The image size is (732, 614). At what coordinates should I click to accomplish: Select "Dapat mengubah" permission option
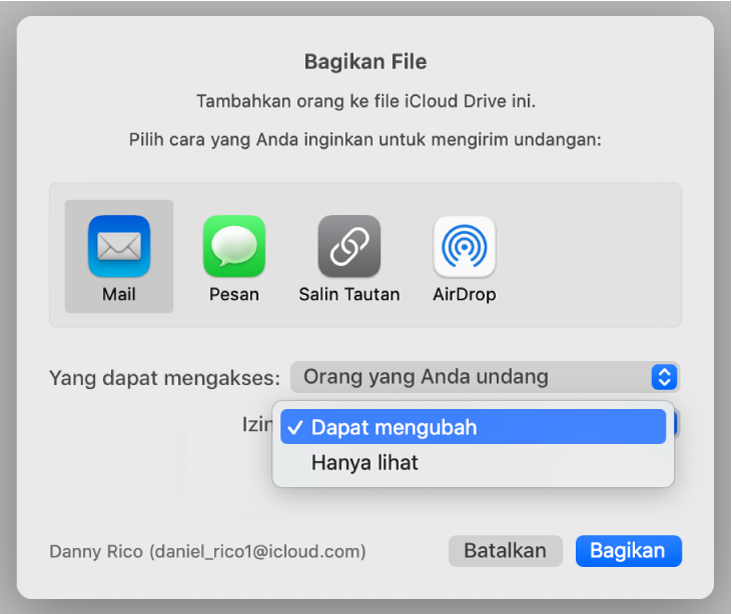click(394, 428)
